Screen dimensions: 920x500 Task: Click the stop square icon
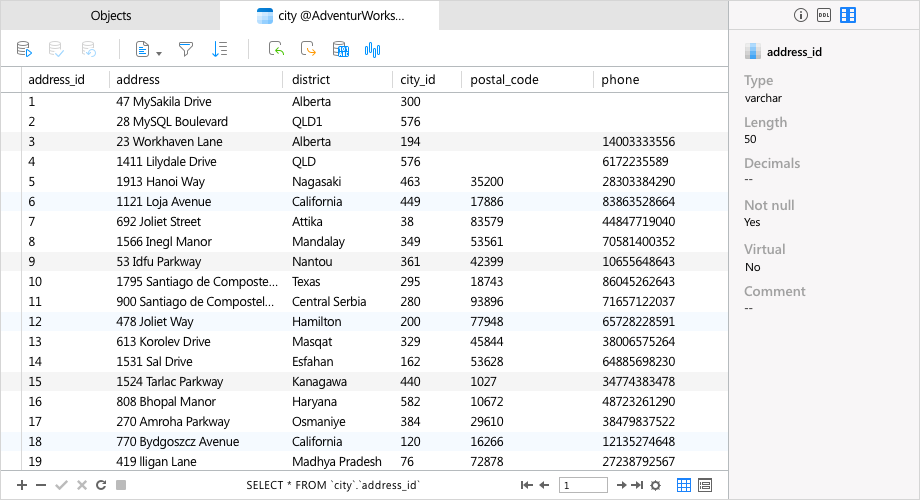(121, 485)
